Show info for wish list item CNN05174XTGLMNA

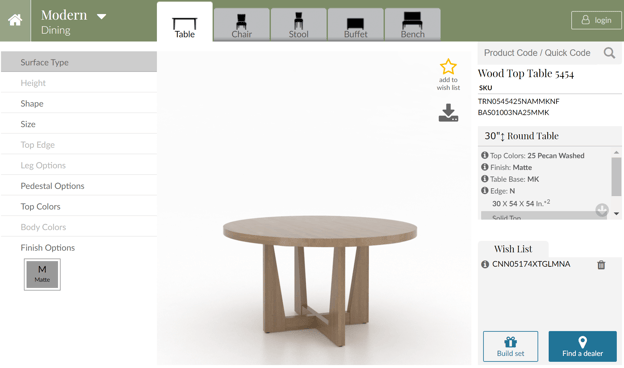point(485,264)
